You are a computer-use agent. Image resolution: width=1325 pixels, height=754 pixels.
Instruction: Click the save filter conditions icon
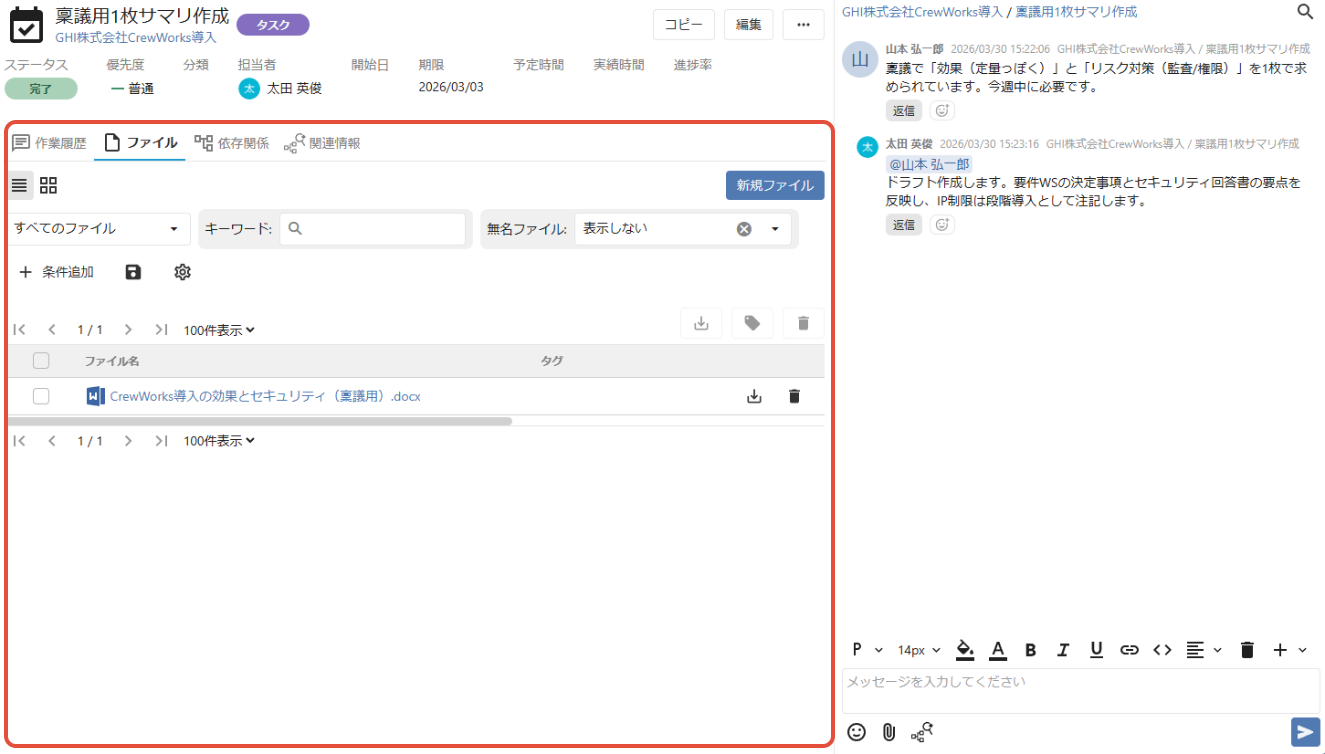tap(133, 272)
